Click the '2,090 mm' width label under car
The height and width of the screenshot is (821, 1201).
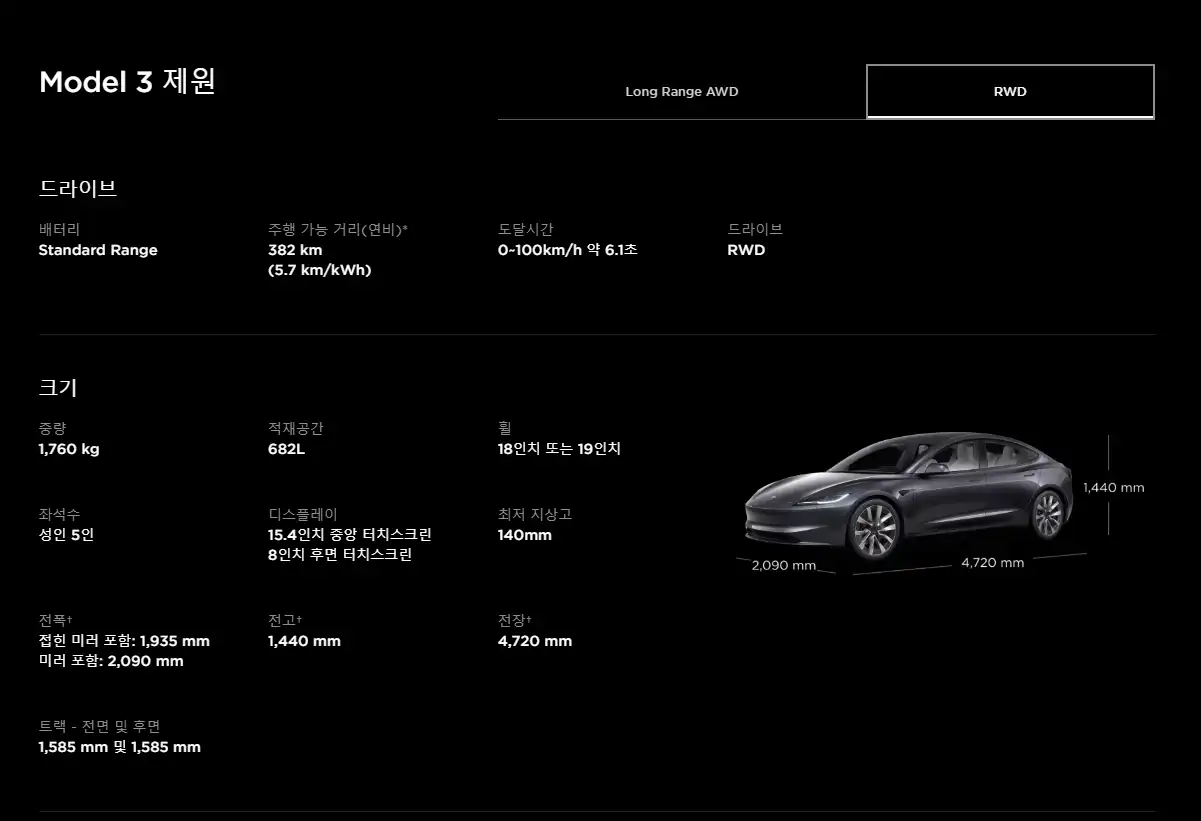784,565
